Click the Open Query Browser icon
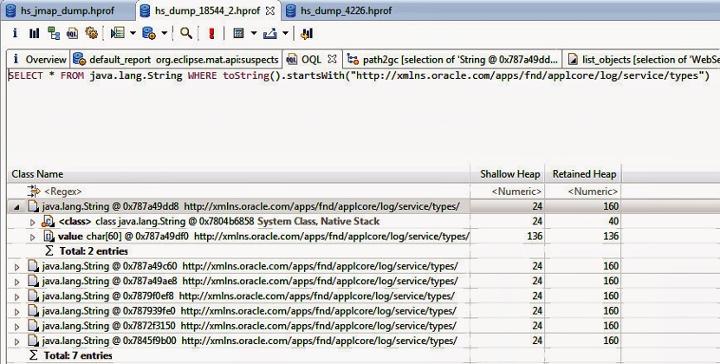The width and height of the screenshot is (720, 364). tap(149, 33)
